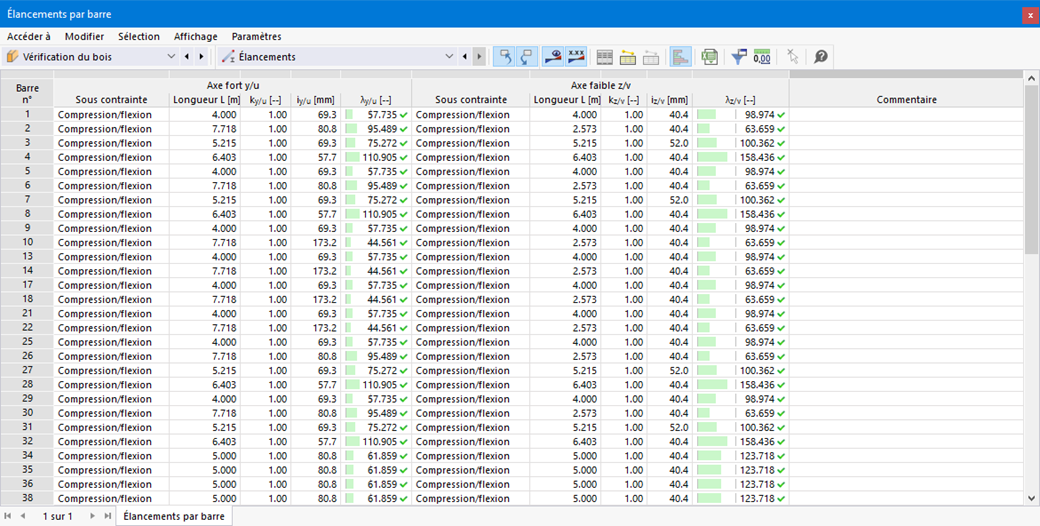Open the Paramètres menu

coord(257,36)
